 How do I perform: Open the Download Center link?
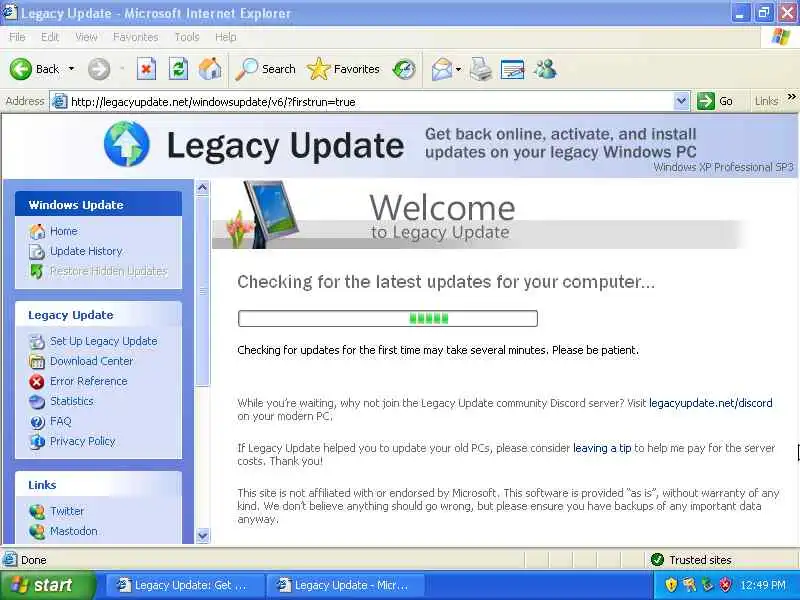pos(91,361)
